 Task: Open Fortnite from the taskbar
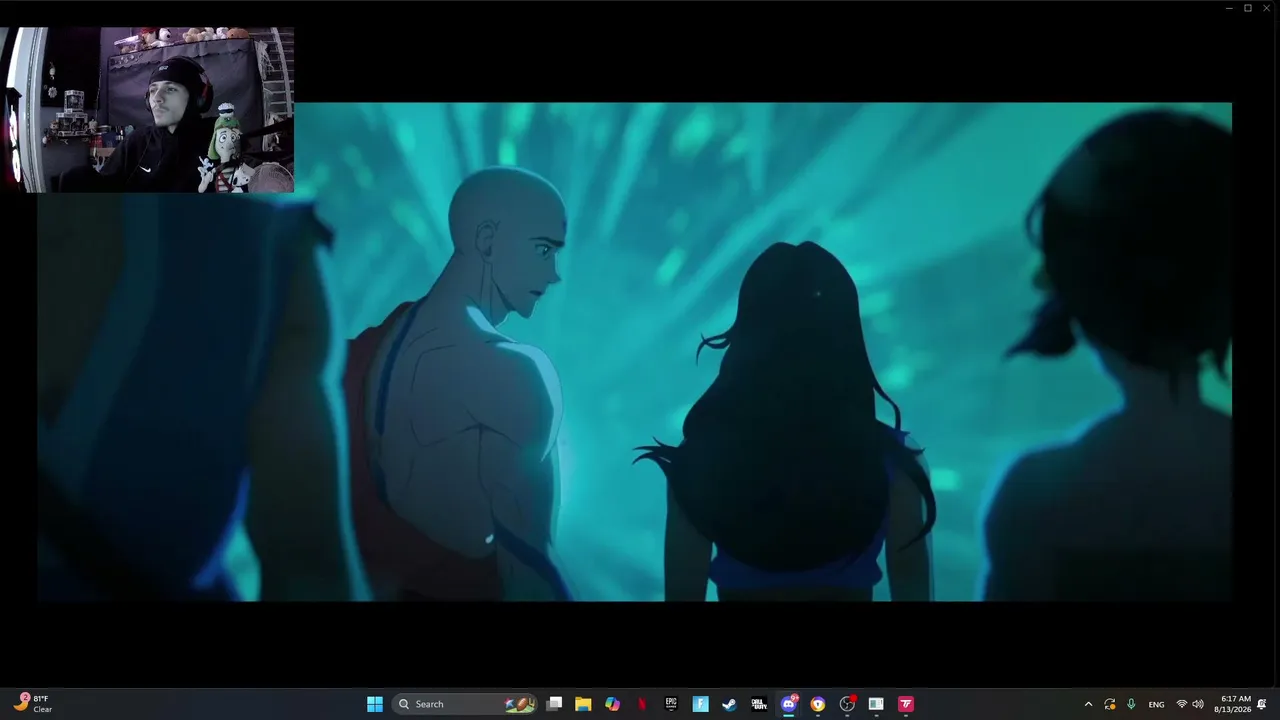click(x=700, y=704)
